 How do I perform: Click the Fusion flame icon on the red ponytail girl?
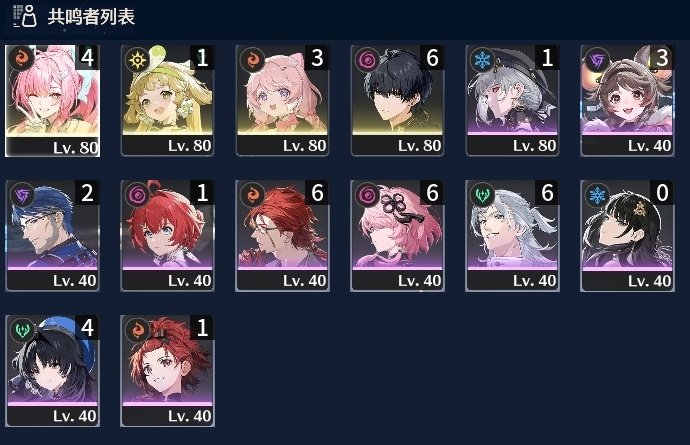click(138, 330)
